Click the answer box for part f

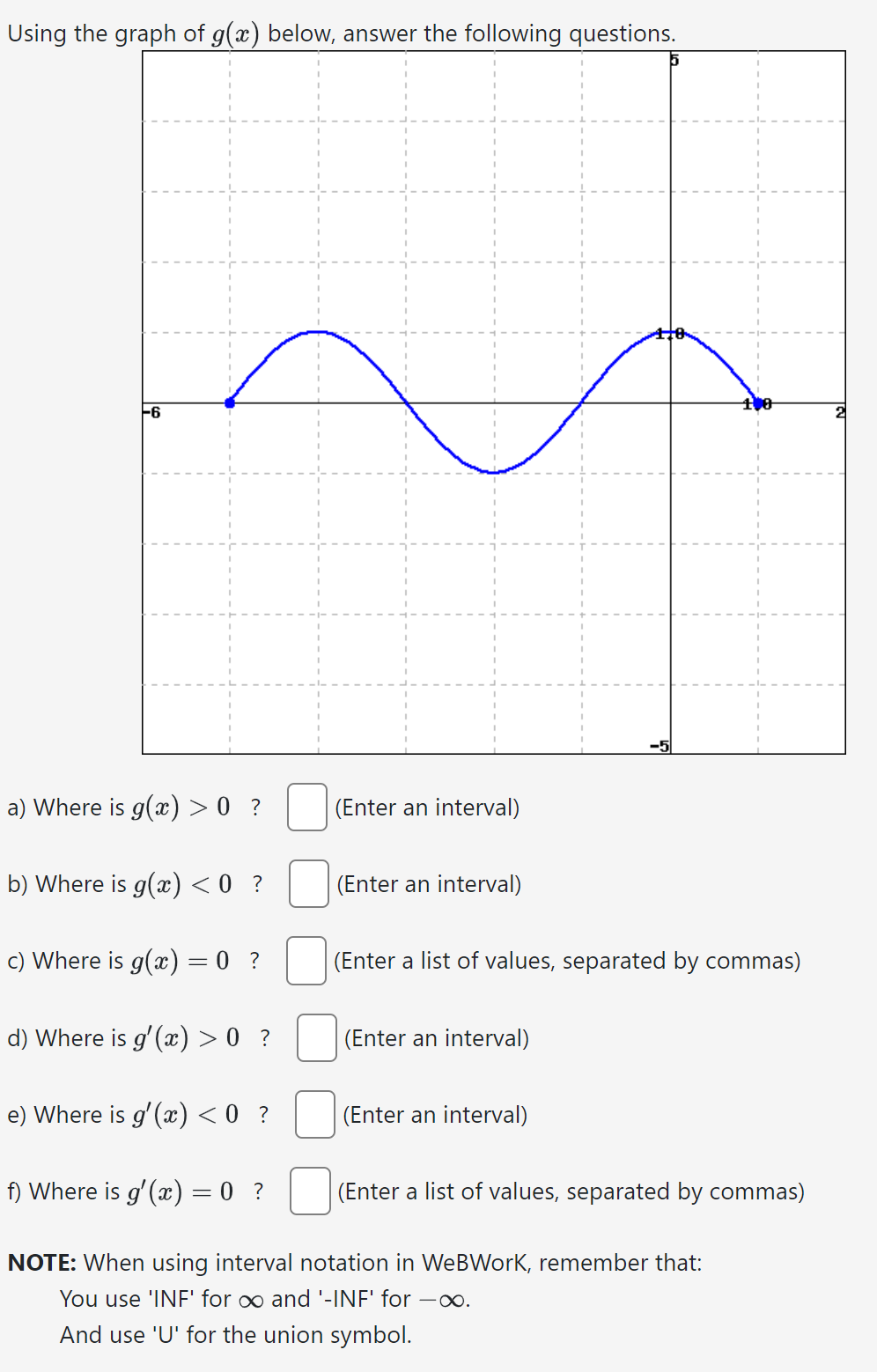(x=310, y=1192)
